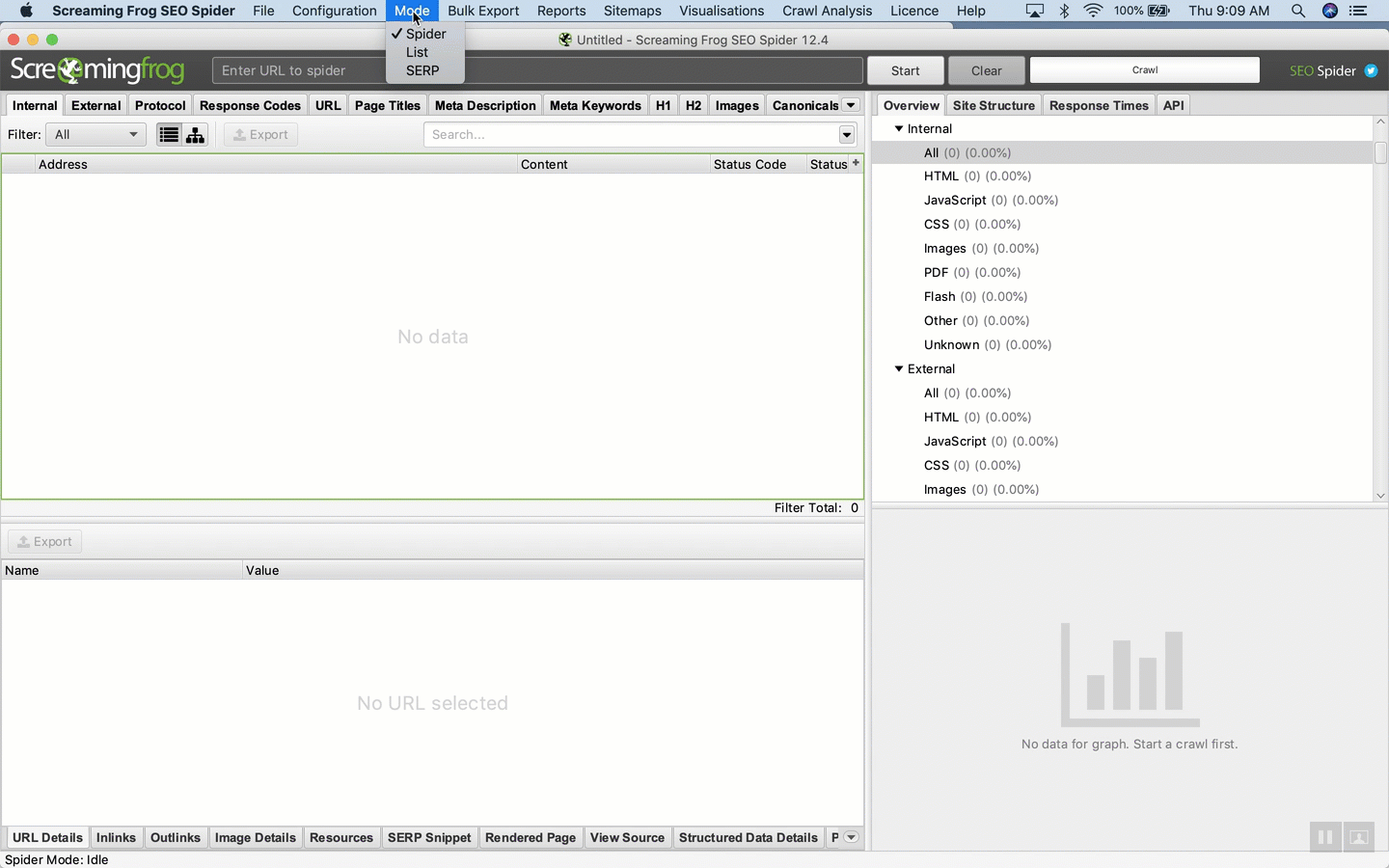Open the search options dropdown arrow
Image resolution: width=1389 pixels, height=868 pixels.
click(847, 134)
